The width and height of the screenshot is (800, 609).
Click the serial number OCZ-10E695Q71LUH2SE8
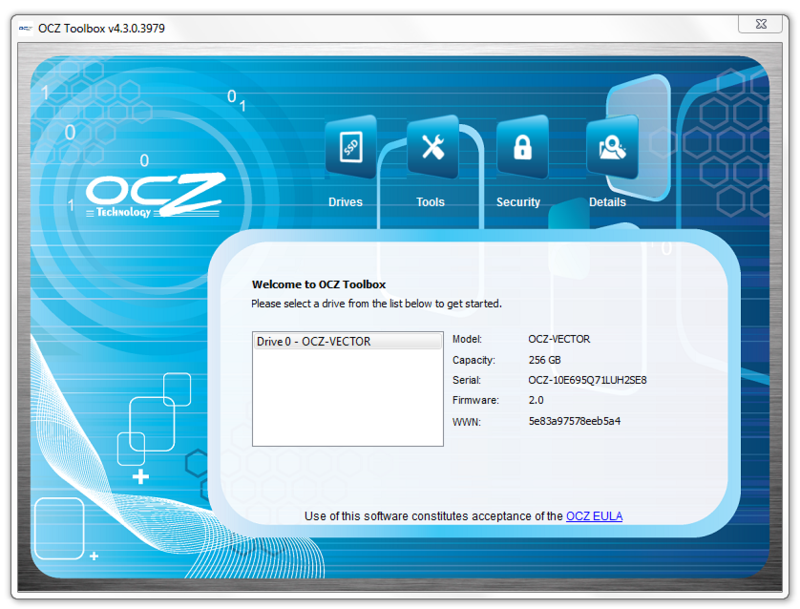587,380
